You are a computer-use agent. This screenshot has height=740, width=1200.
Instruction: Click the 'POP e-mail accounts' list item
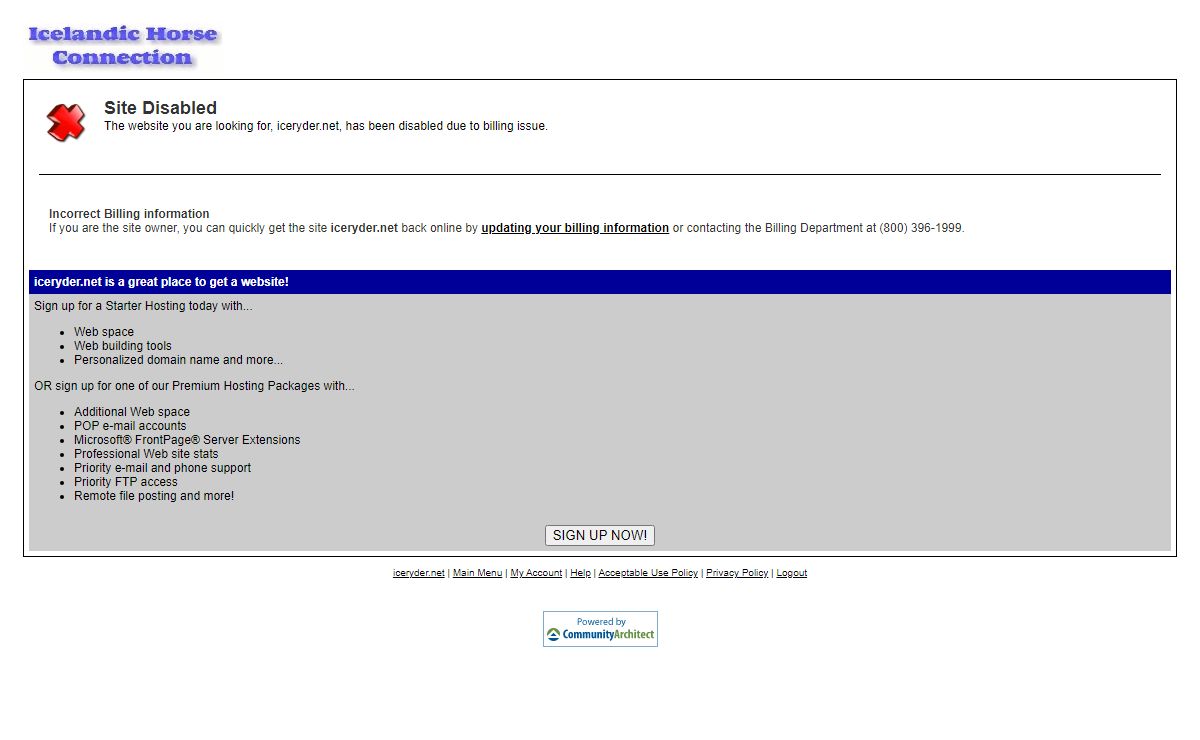tap(130, 426)
